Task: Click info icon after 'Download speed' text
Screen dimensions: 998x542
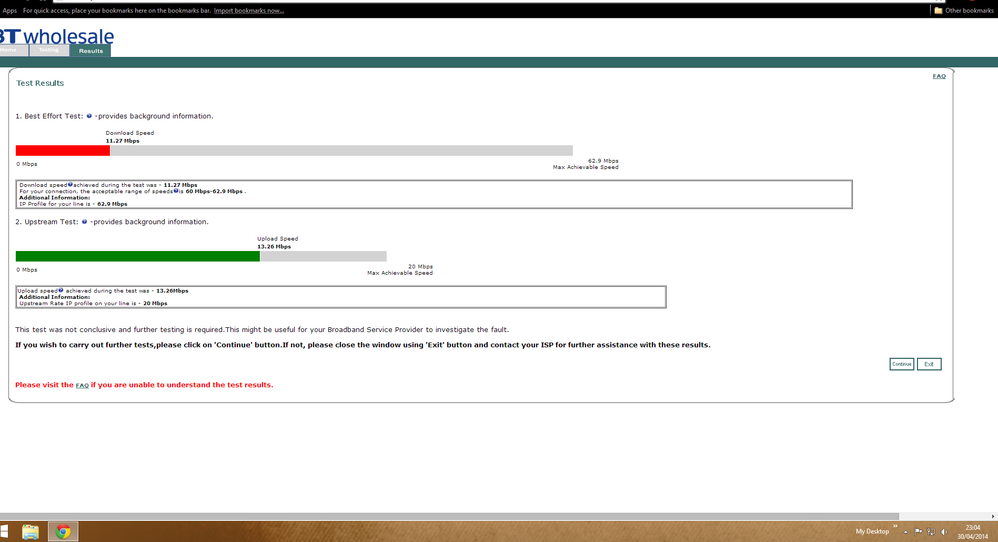Action: pos(70,184)
